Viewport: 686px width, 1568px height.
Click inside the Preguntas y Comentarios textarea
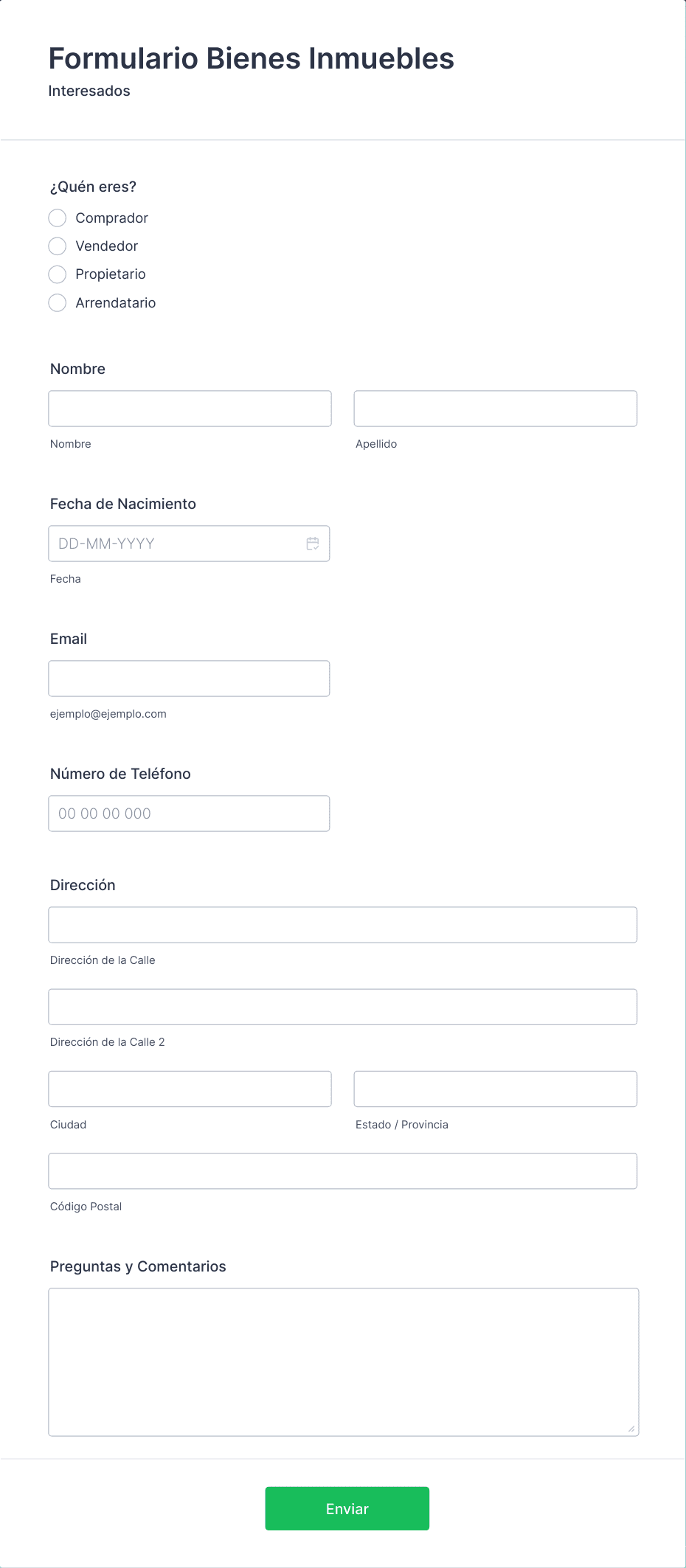[344, 1362]
